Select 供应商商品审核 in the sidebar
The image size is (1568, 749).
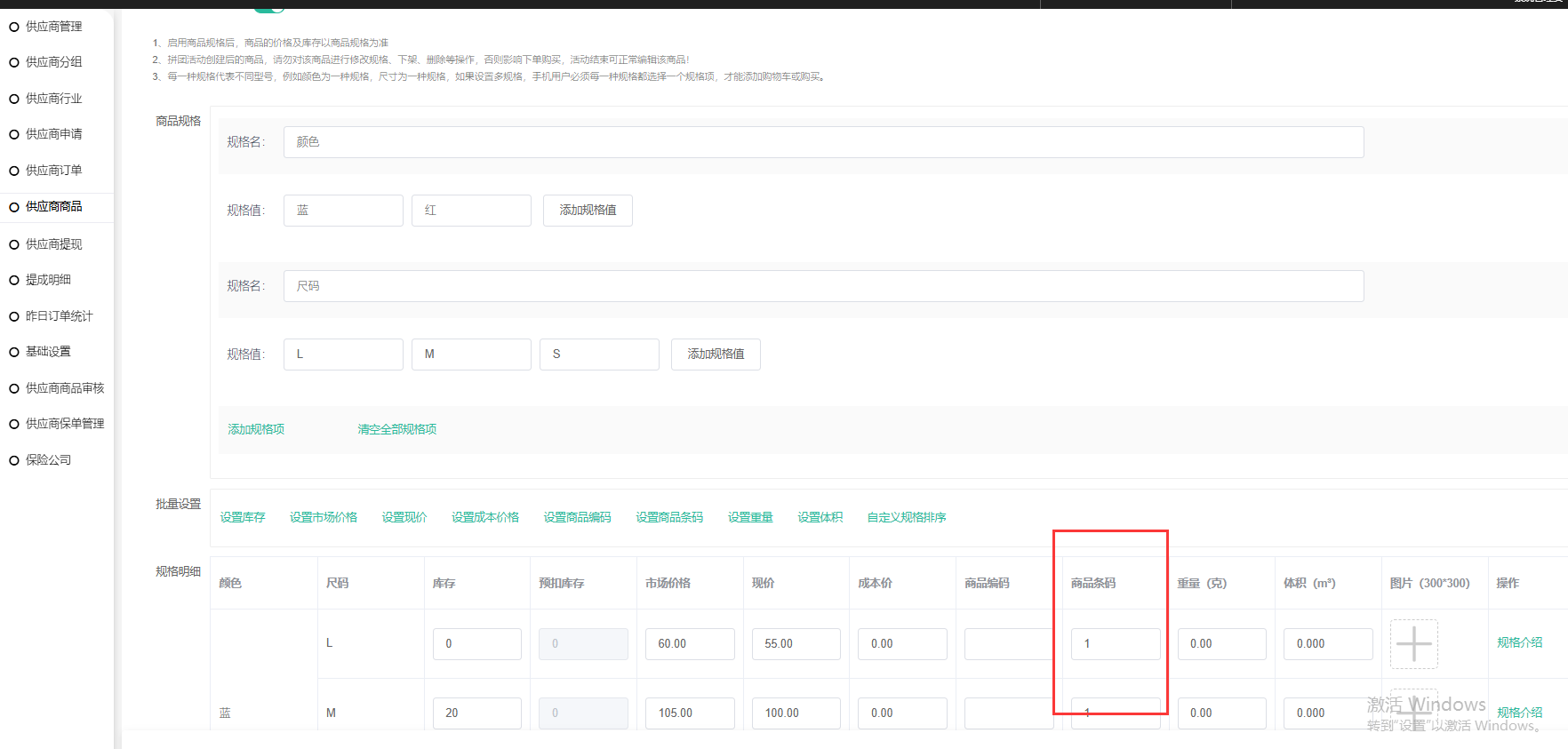tap(64, 388)
